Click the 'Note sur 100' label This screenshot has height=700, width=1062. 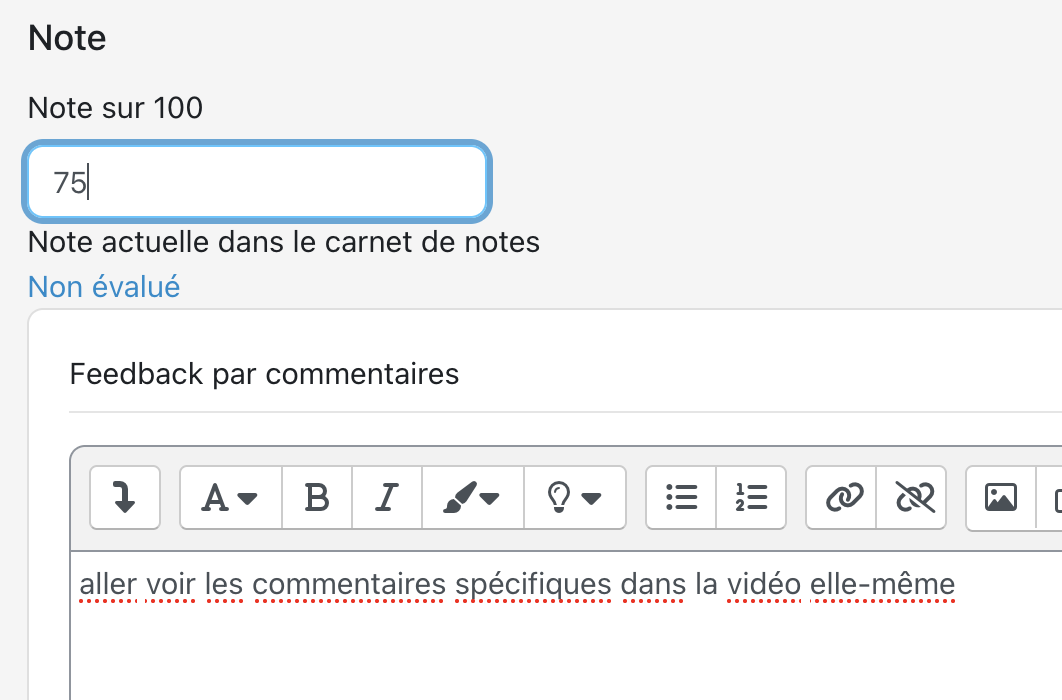click(x=115, y=108)
